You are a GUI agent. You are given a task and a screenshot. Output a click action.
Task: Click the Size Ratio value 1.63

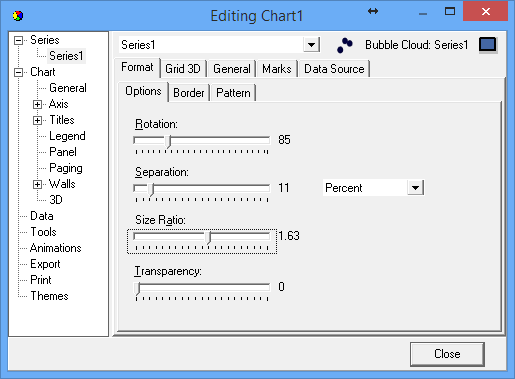click(x=289, y=236)
